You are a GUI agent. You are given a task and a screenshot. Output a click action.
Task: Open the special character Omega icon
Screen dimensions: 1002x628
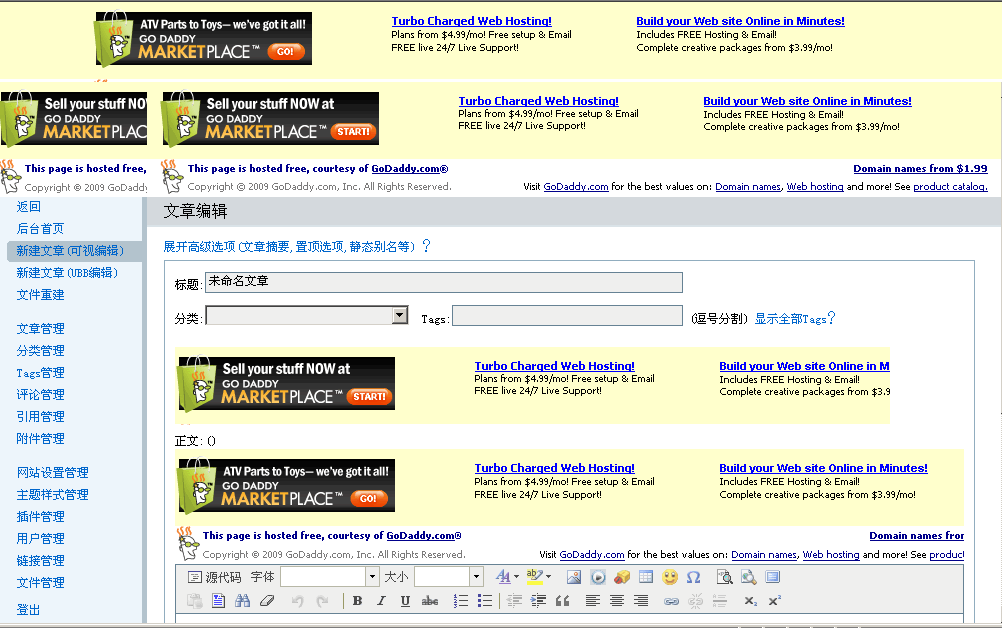[693, 577]
